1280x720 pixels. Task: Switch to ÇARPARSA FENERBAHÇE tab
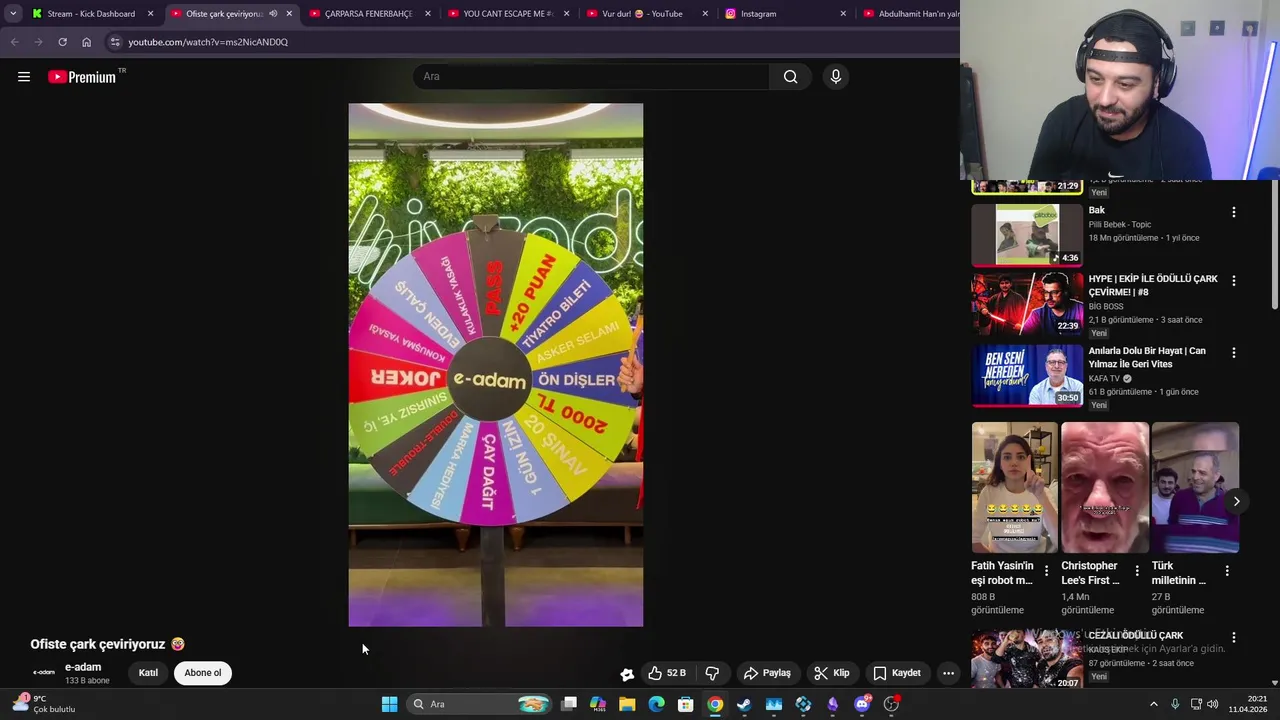pyautogui.click(x=368, y=14)
